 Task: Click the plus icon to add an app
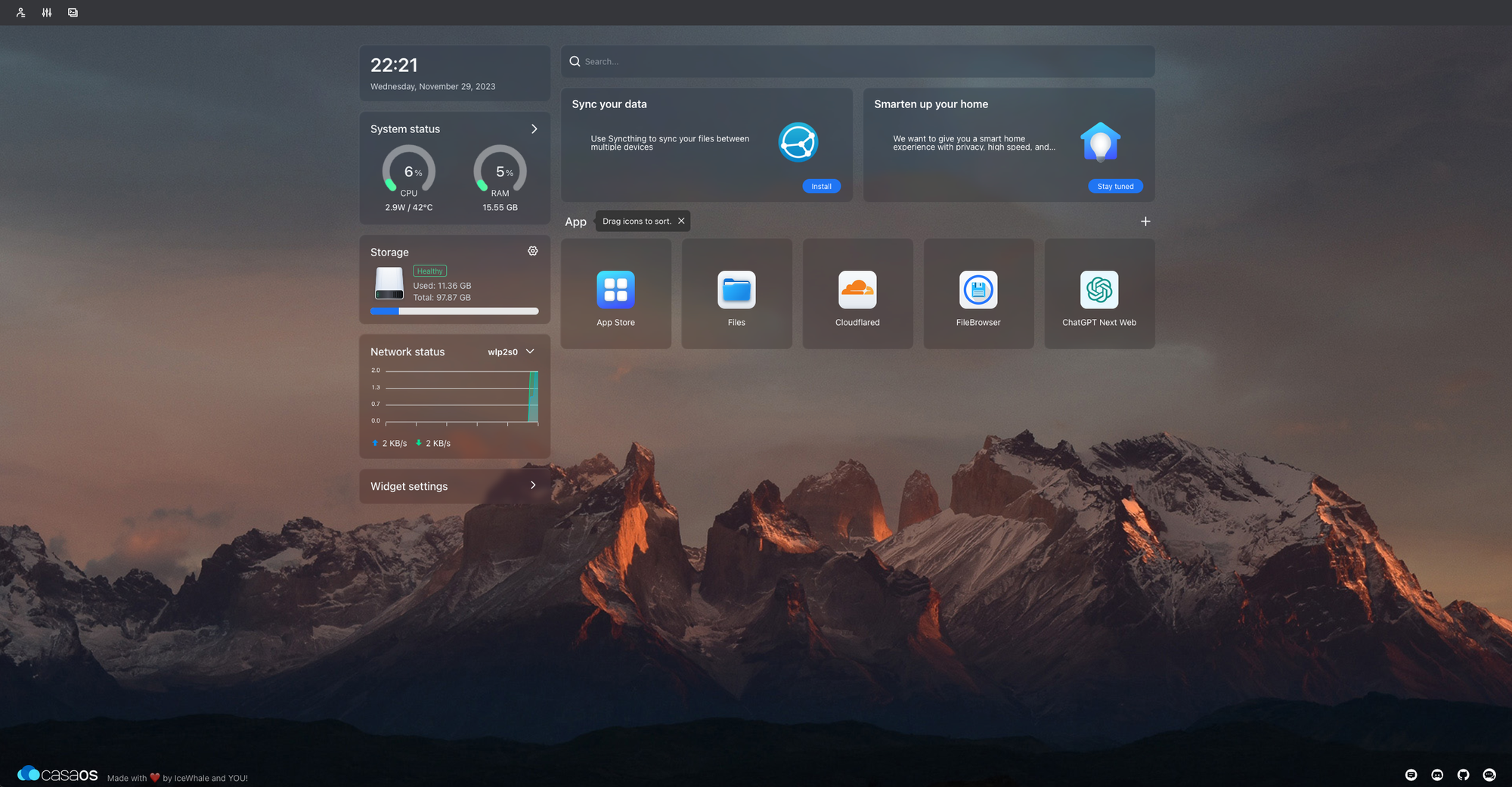[1145, 222]
